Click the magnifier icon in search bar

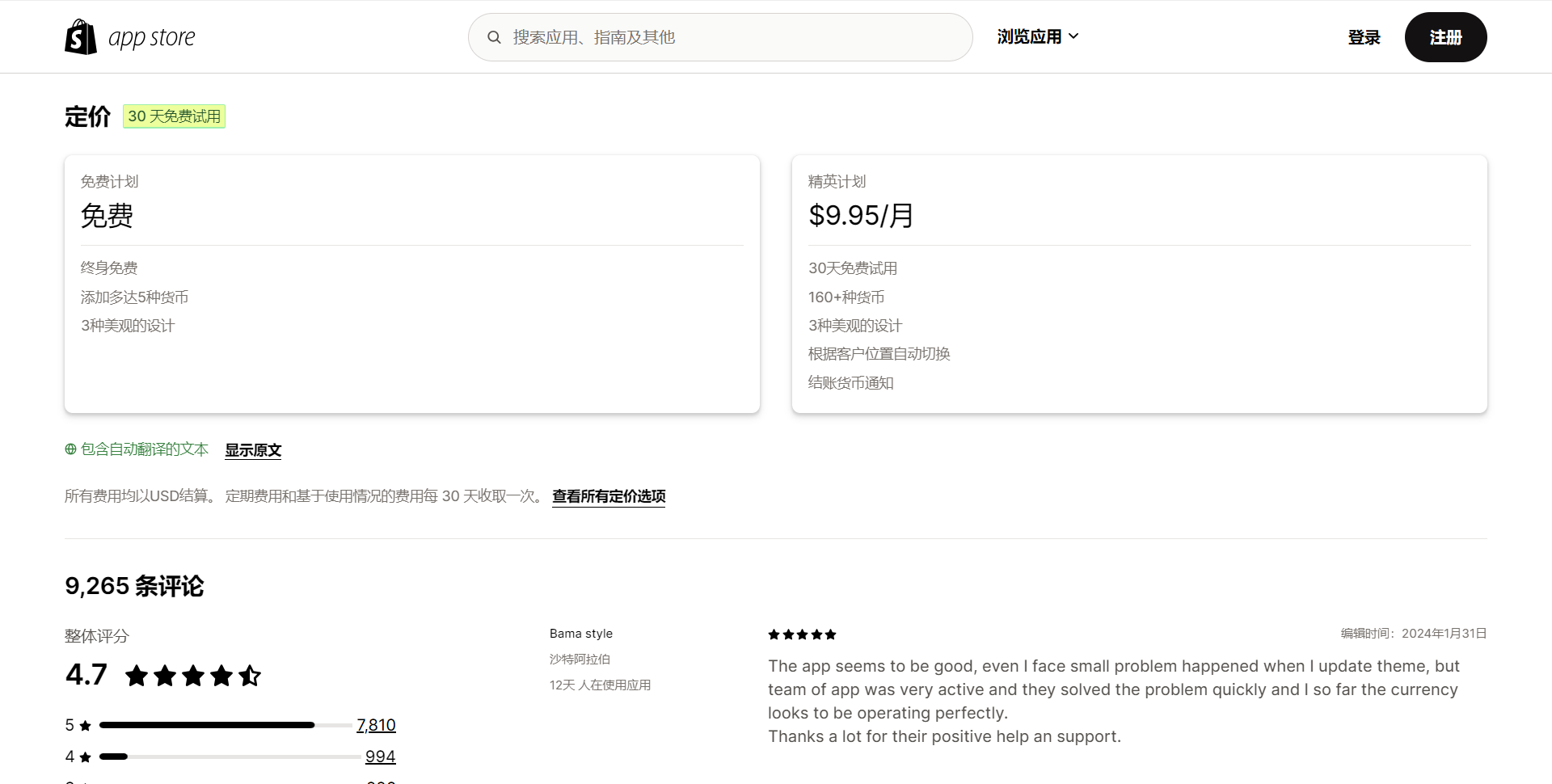click(x=494, y=37)
